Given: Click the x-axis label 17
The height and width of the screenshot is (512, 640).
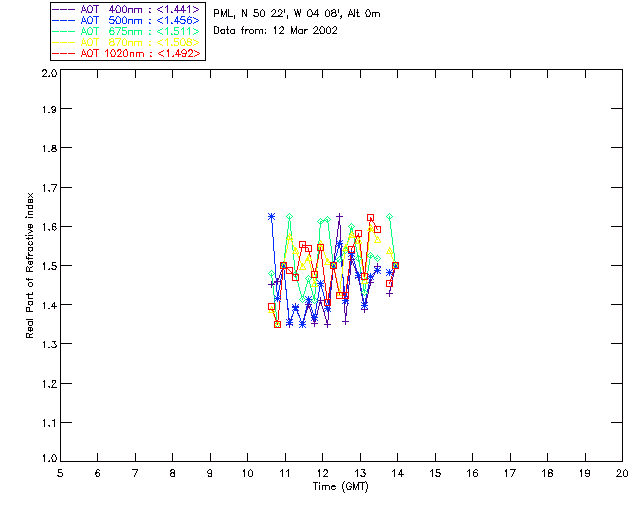Looking at the screenshot, I should (510, 473).
